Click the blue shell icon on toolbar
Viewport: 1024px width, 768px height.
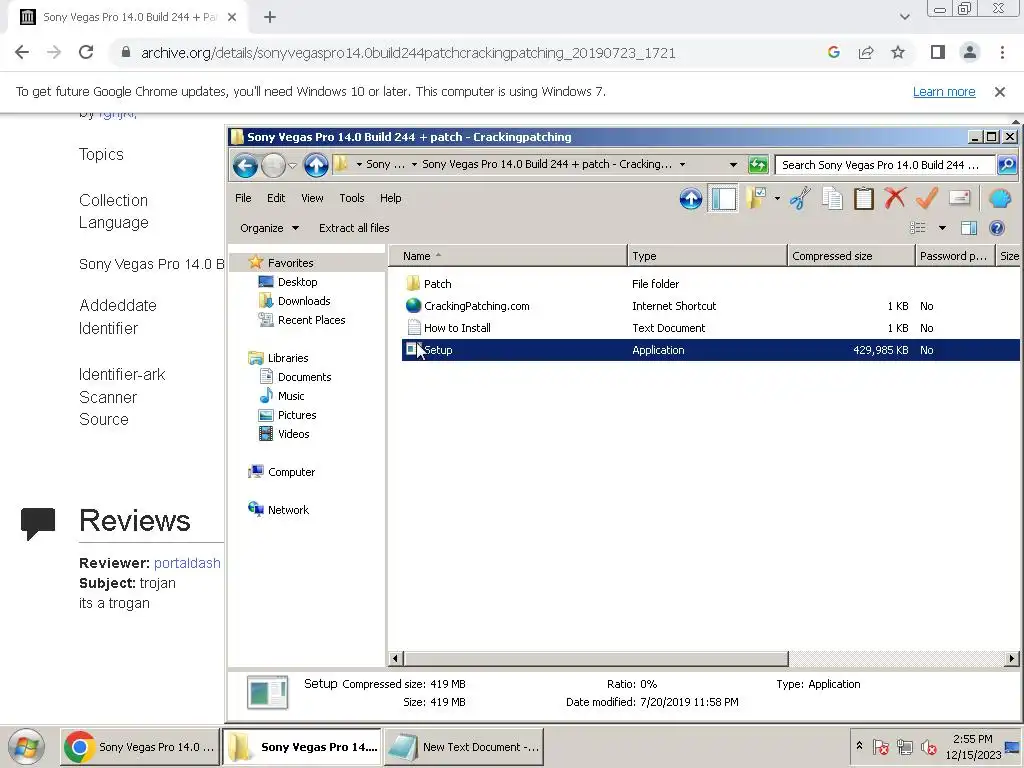(1000, 199)
